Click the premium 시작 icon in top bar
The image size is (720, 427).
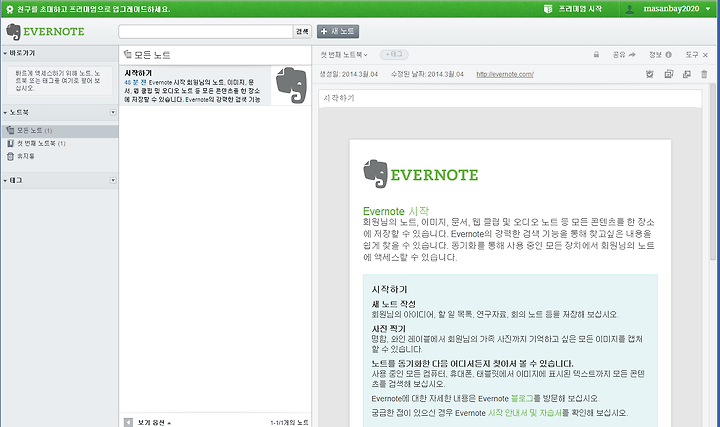548,9
